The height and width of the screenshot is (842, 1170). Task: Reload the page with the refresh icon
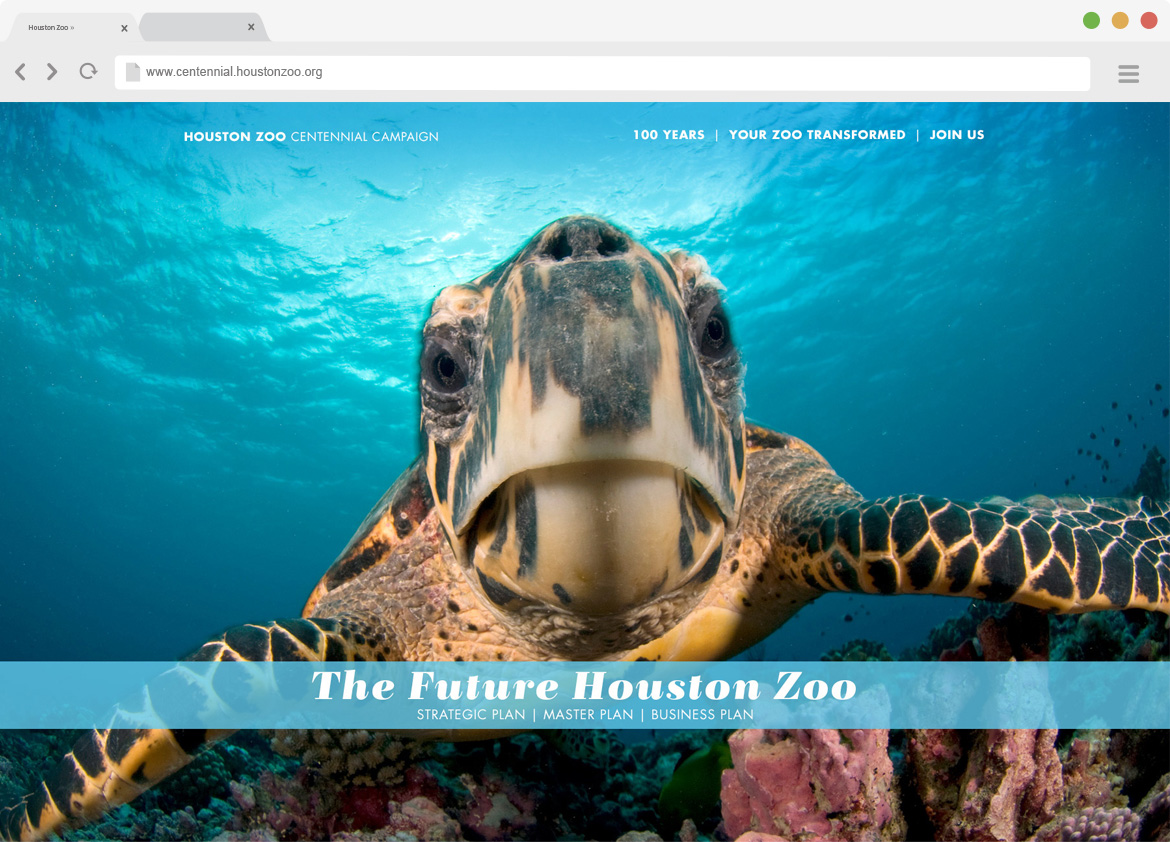point(88,71)
